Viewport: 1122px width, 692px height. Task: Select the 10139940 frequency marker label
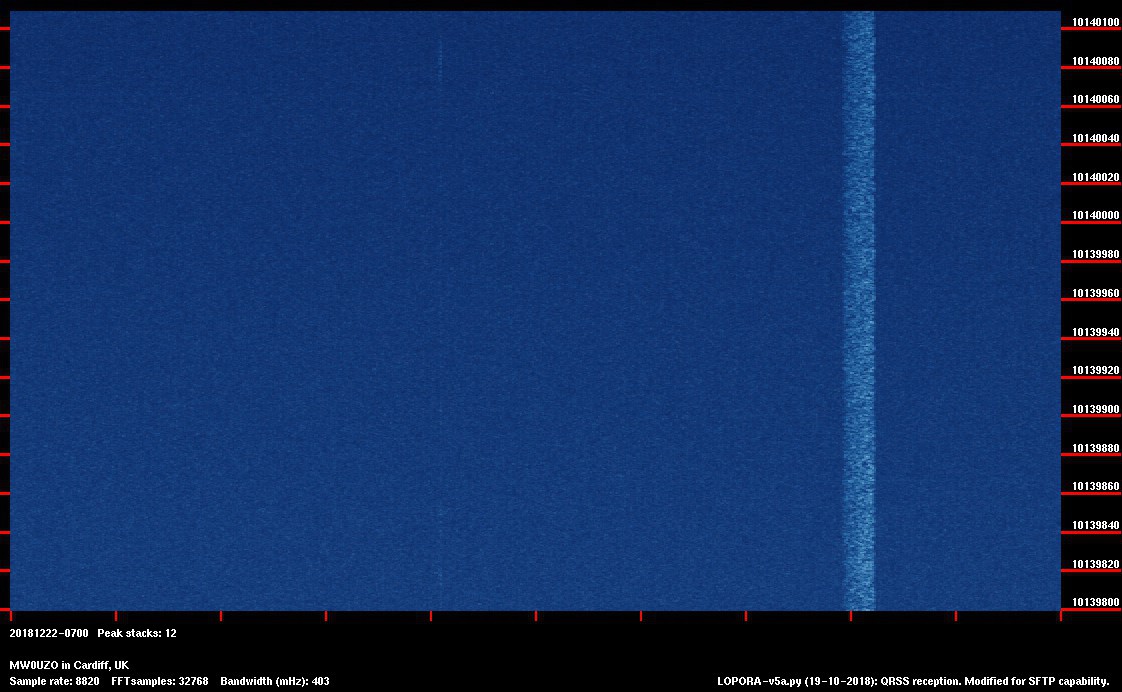[1095, 332]
